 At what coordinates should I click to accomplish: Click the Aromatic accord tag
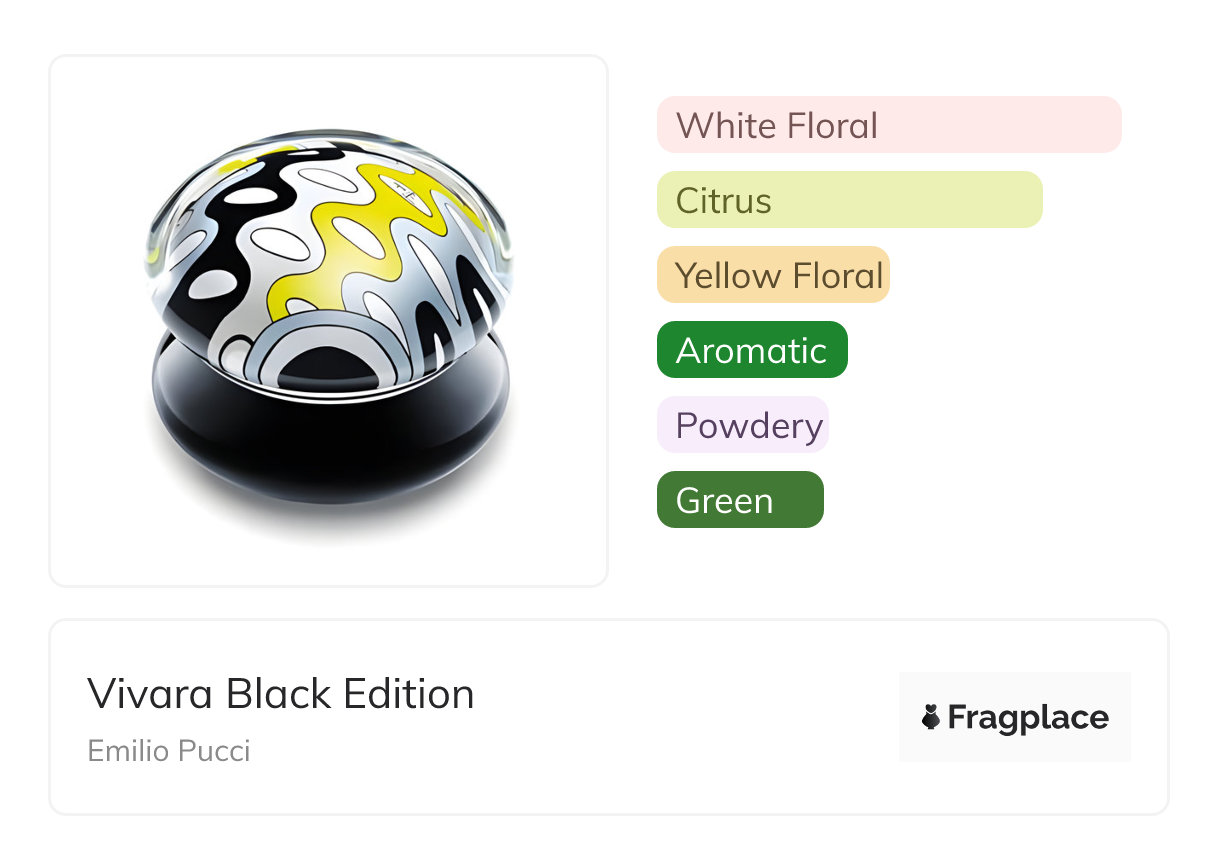(751, 350)
